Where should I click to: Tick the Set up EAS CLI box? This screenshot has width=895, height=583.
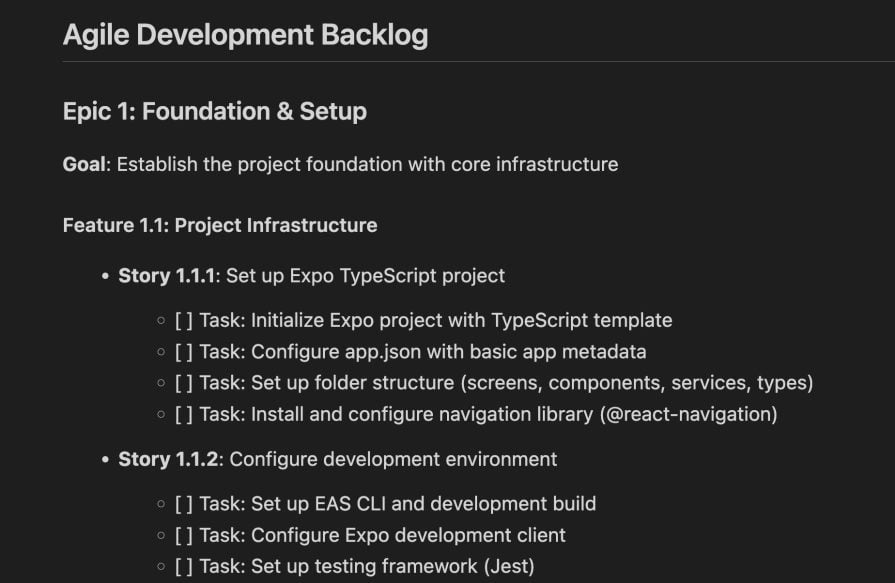click(184, 504)
